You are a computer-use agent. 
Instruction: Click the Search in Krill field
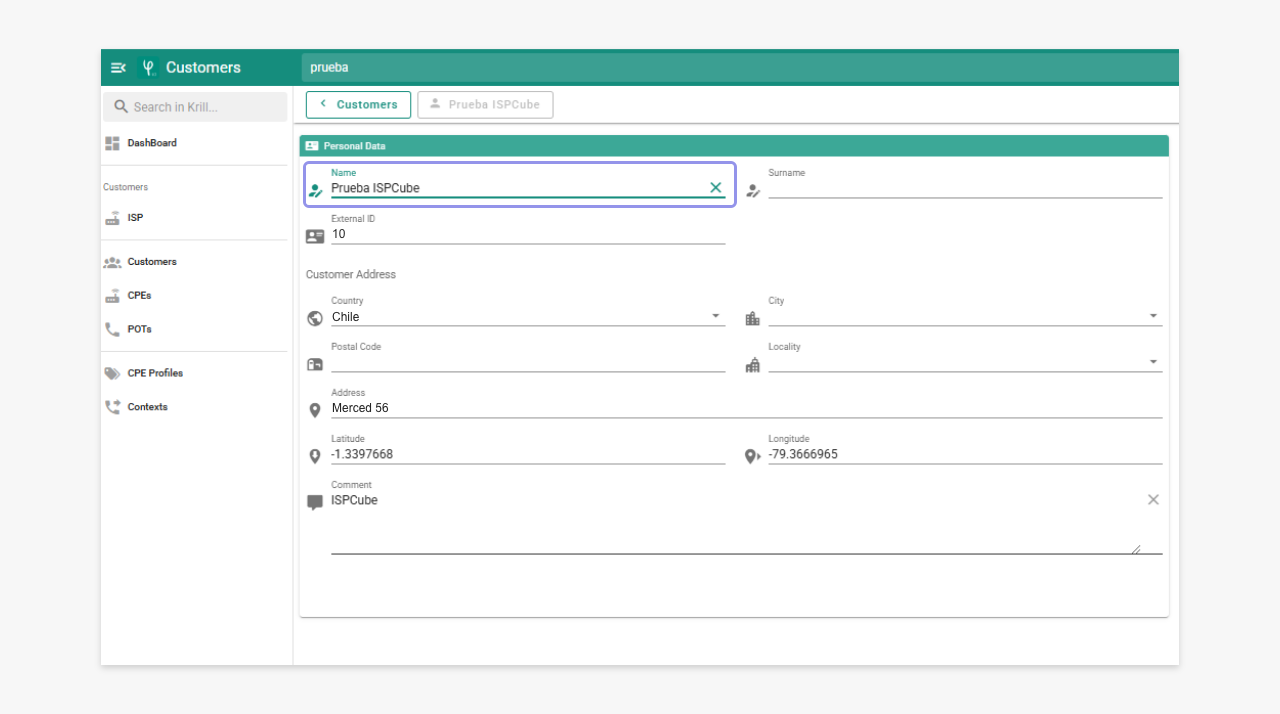[195, 107]
